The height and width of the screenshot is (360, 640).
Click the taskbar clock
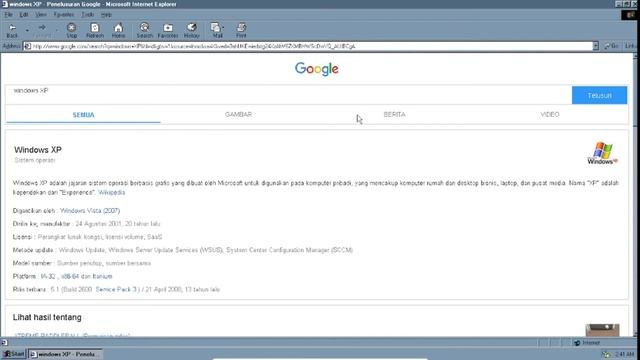(x=624, y=354)
